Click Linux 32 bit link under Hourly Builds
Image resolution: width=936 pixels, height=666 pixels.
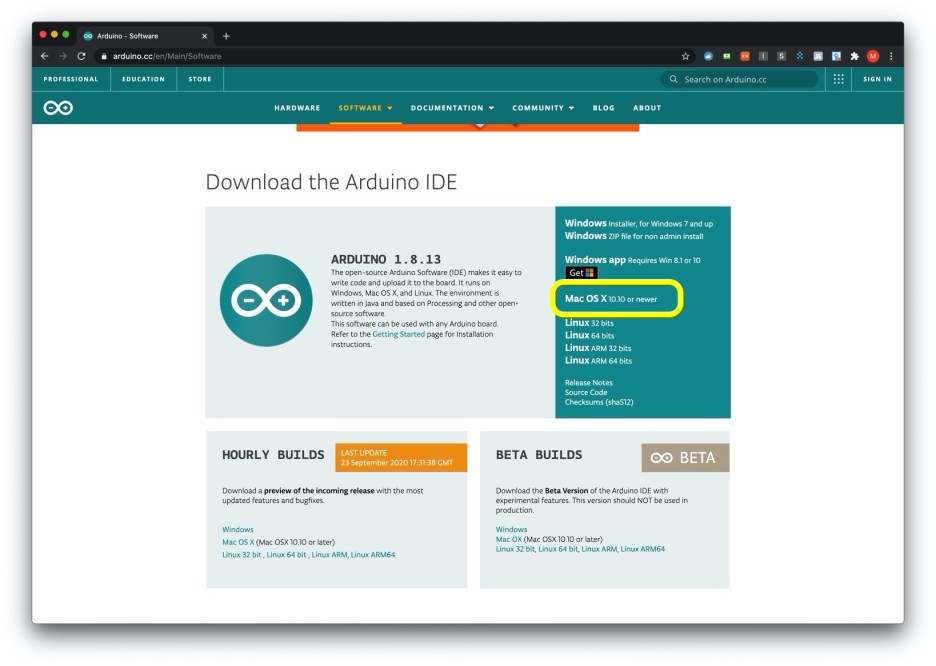(242, 554)
